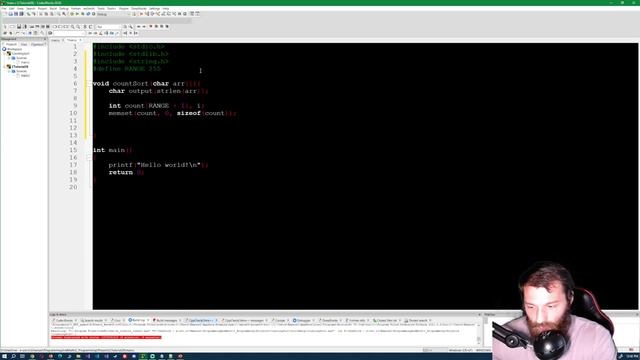Click the blue Rebuild icon
The image size is (640, 360).
(x=88, y=14)
